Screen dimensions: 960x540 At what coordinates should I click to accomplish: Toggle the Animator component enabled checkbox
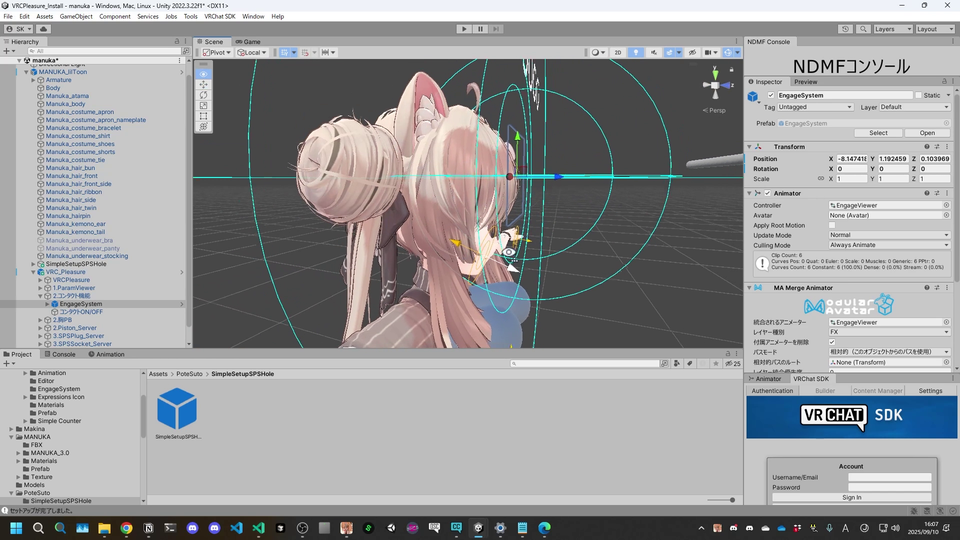tap(767, 193)
